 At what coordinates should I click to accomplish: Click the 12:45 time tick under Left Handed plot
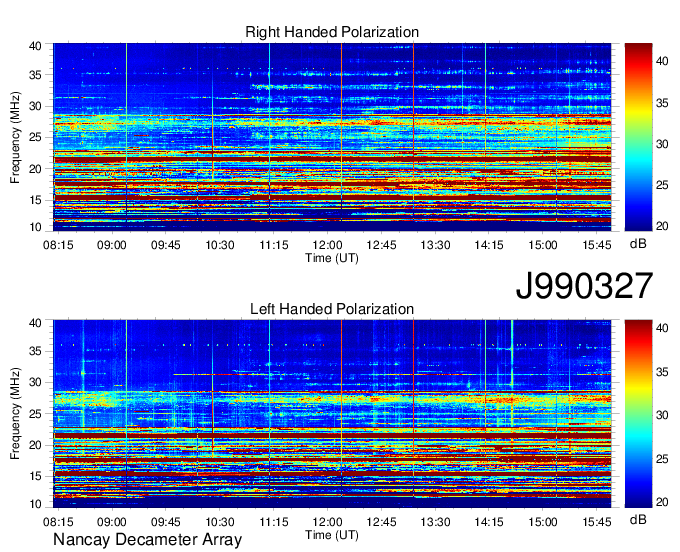click(x=381, y=522)
